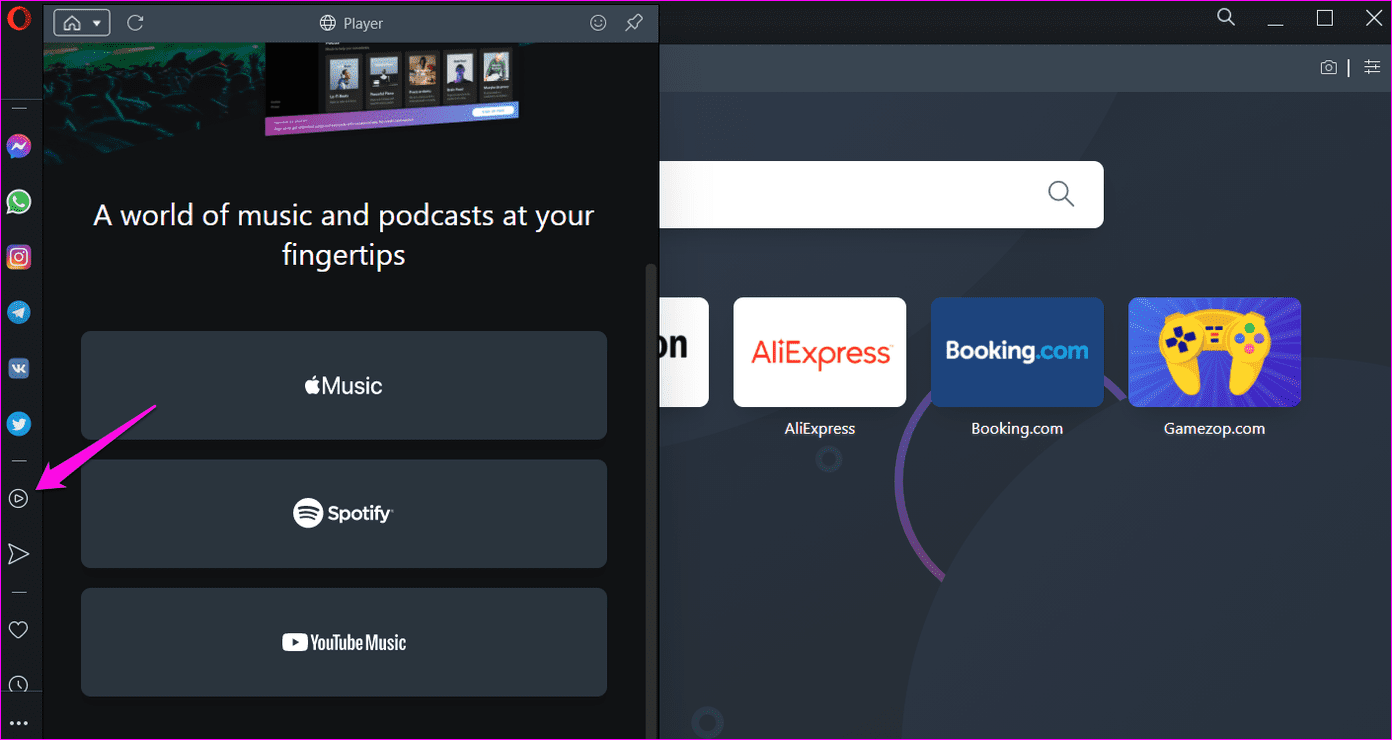Click the music app preview image
Image resolution: width=1392 pixels, height=740 pixels.
click(x=392, y=88)
